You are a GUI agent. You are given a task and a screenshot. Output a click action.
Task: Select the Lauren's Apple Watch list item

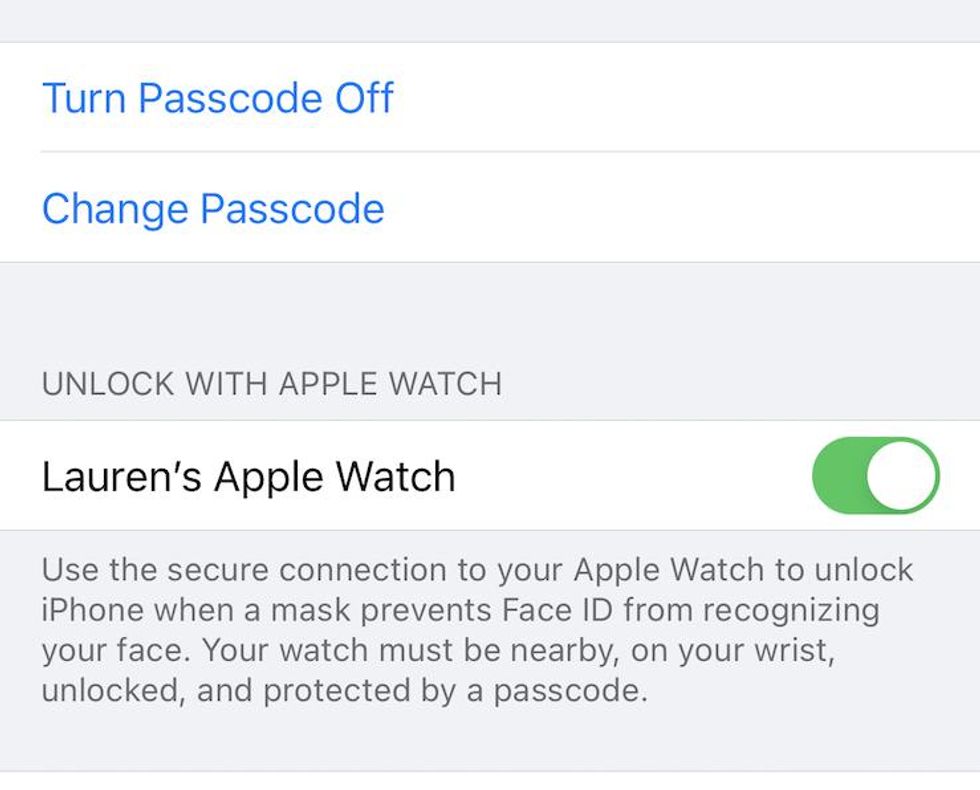coord(400,475)
